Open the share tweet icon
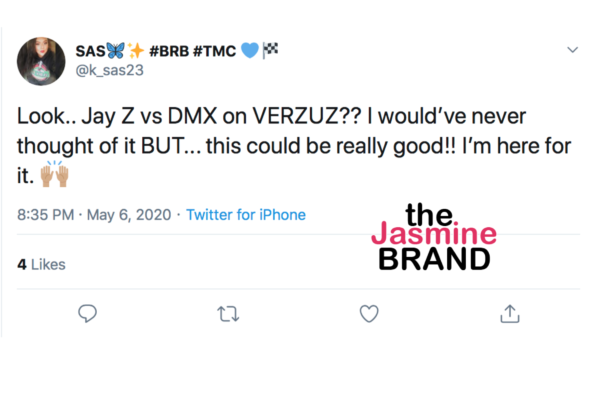 point(510,314)
